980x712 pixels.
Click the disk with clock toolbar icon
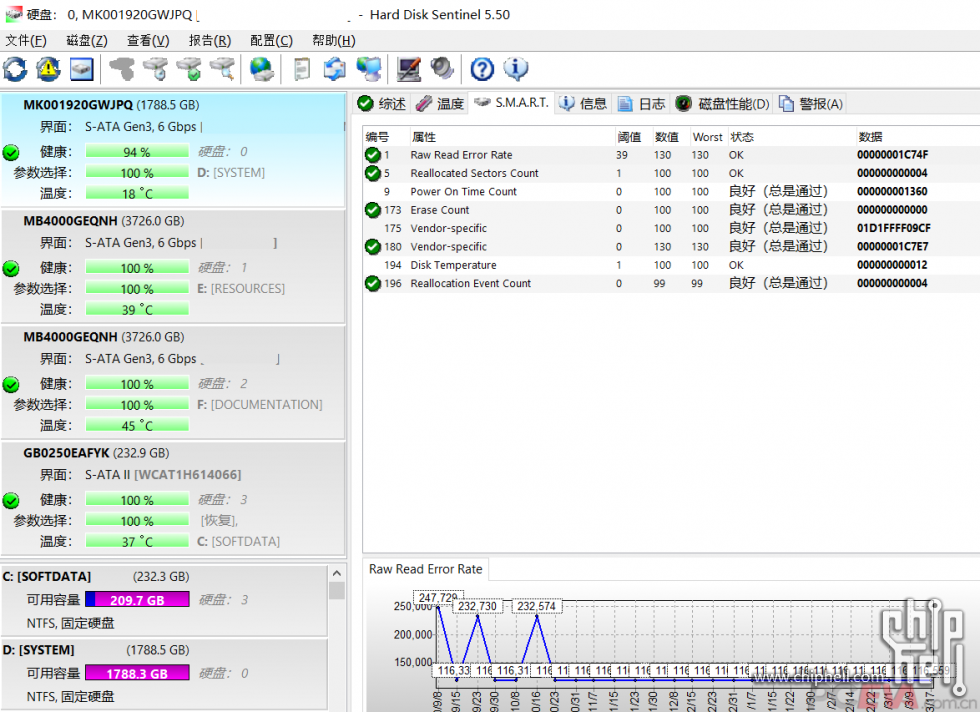pyautogui.click(x=155, y=69)
